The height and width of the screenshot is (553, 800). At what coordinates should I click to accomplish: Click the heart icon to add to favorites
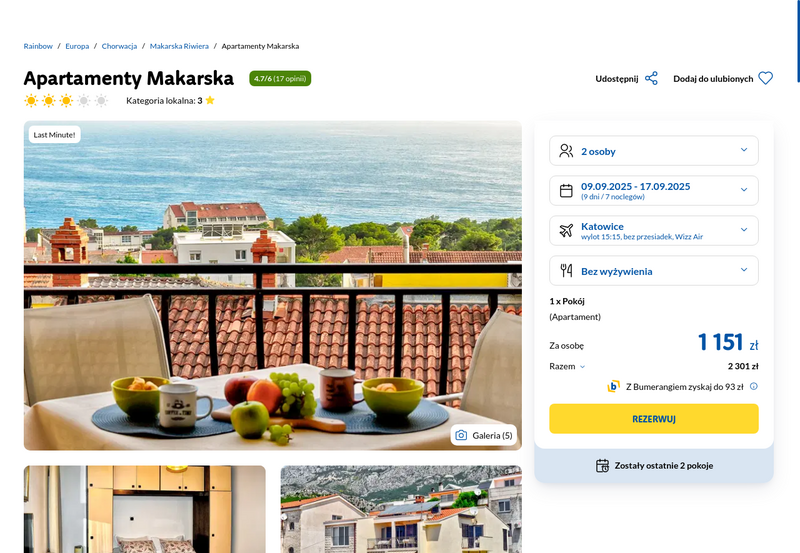[765, 79]
